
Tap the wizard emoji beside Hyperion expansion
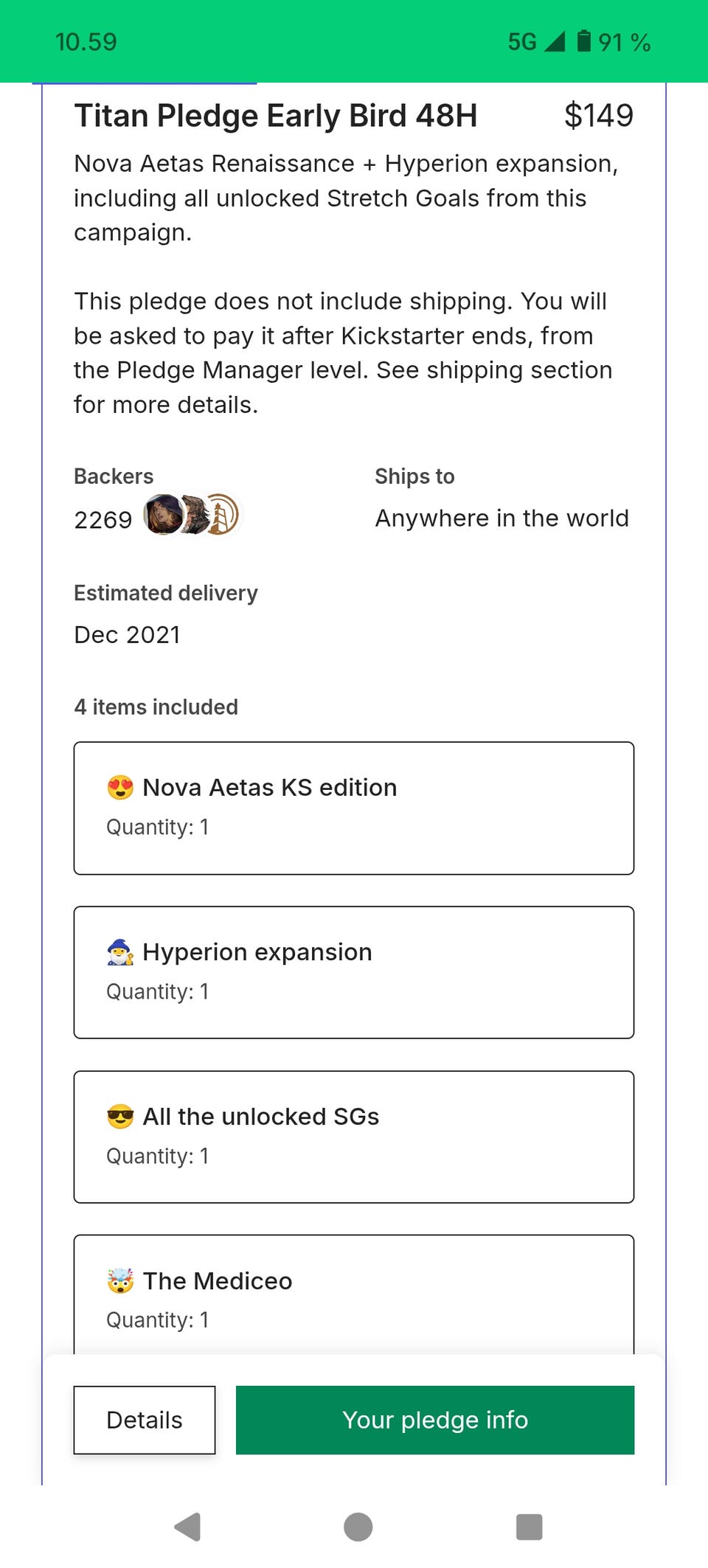(x=120, y=952)
